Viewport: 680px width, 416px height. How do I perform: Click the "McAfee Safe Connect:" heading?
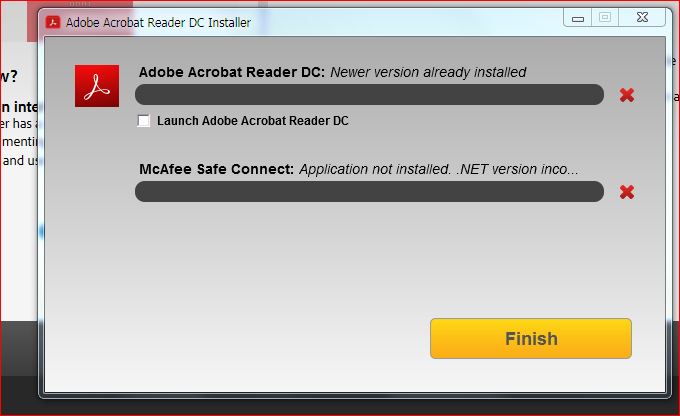(x=216, y=169)
